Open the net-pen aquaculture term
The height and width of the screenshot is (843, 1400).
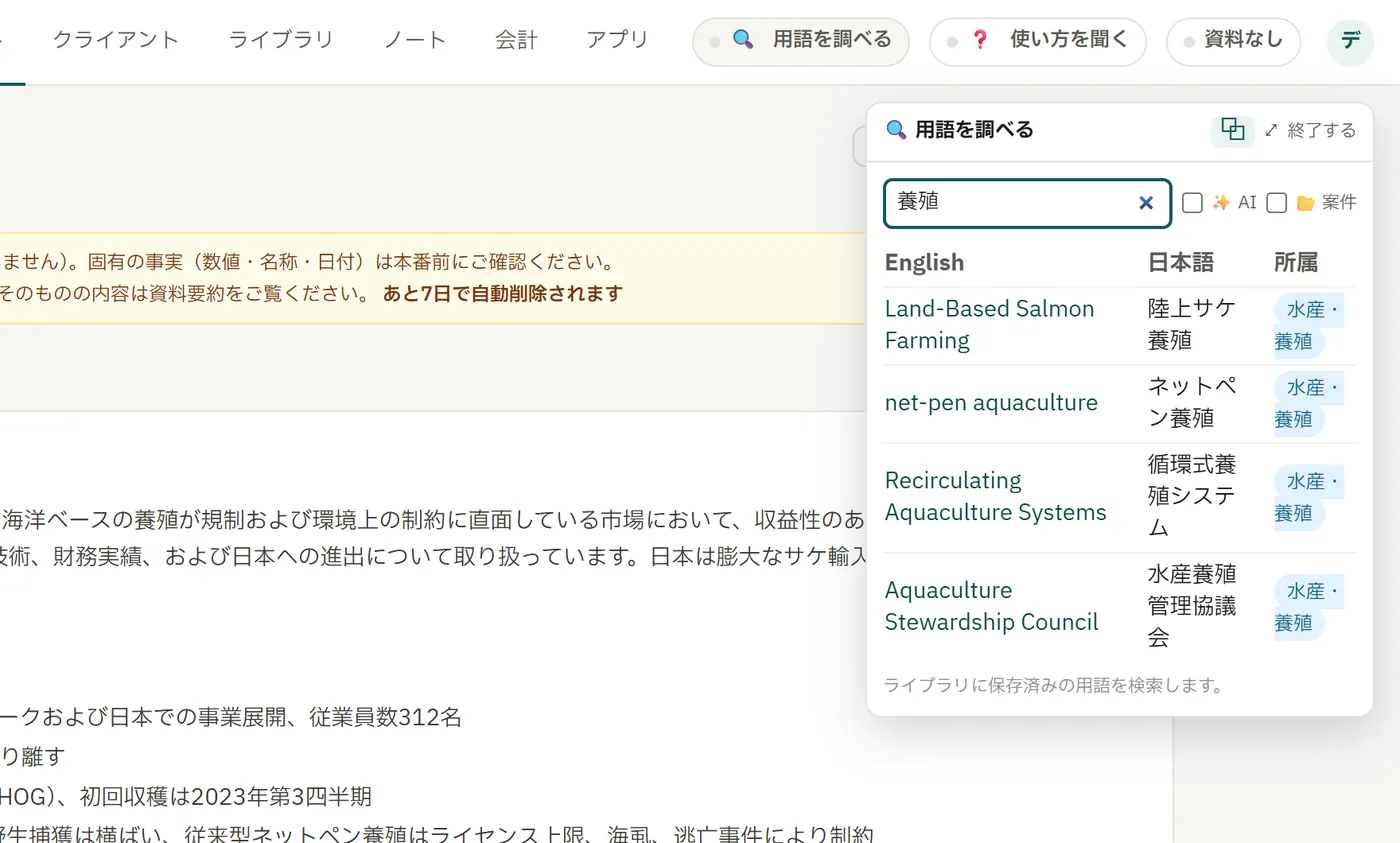pyautogui.click(x=991, y=402)
